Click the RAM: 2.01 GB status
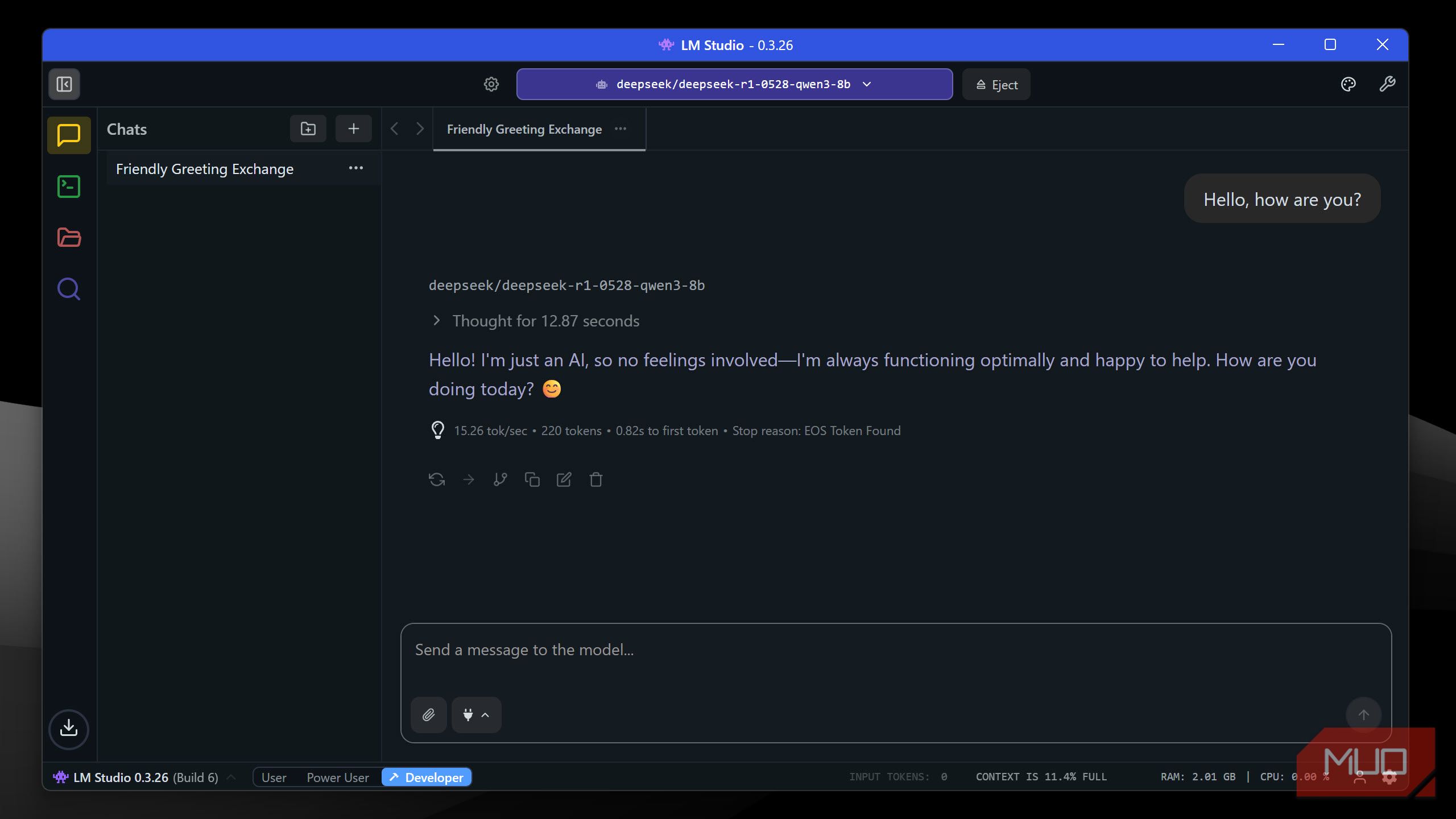The height and width of the screenshot is (819, 1456). [x=1198, y=777]
